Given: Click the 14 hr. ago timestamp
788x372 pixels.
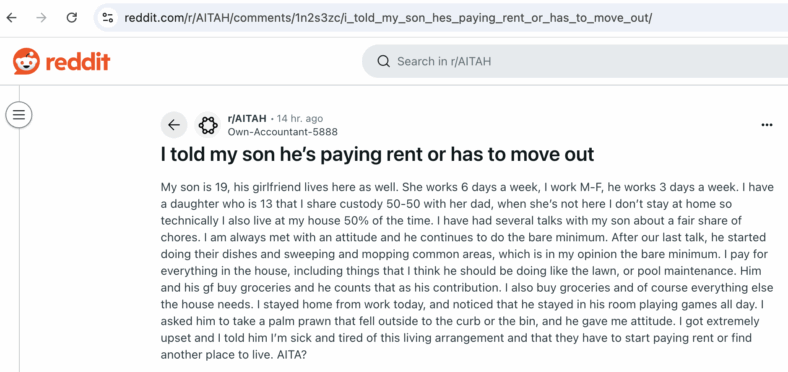Looking at the screenshot, I should [300, 119].
